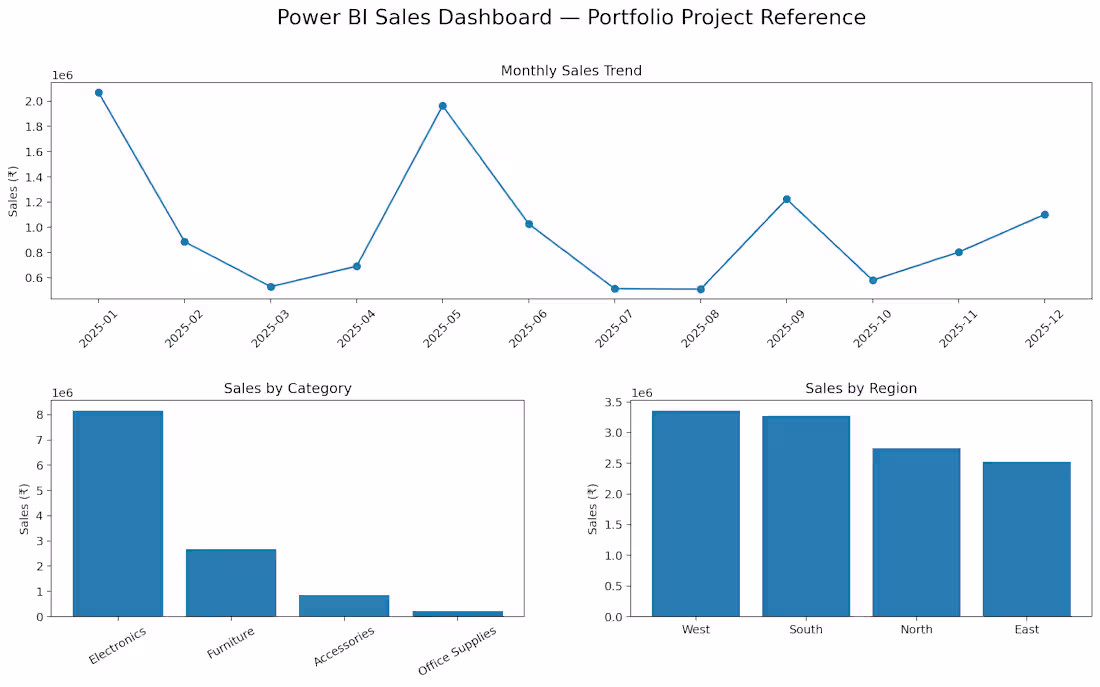This screenshot has width=1100, height=687.
Task: Select the 2025-05 peak marker
Action: (443, 106)
